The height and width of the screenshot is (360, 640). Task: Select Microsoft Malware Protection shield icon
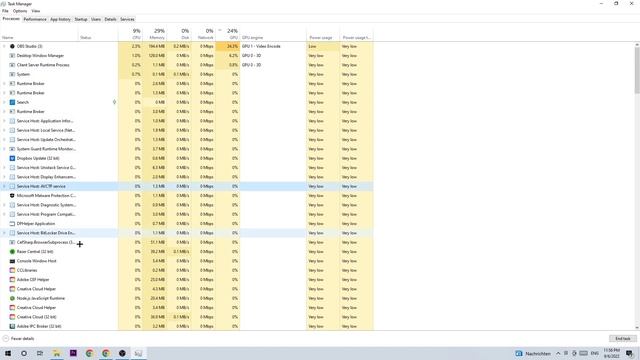point(12,196)
